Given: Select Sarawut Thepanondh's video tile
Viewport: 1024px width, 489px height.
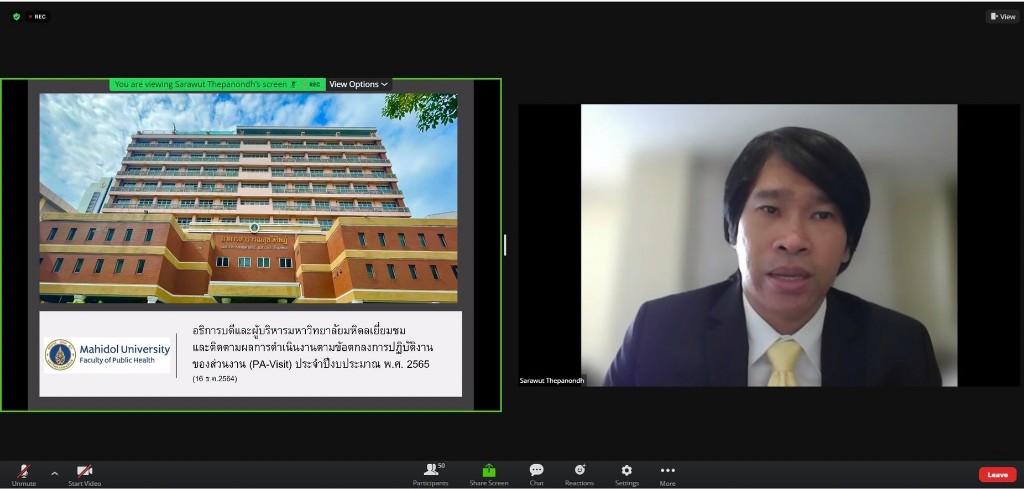Looking at the screenshot, I should coord(768,245).
